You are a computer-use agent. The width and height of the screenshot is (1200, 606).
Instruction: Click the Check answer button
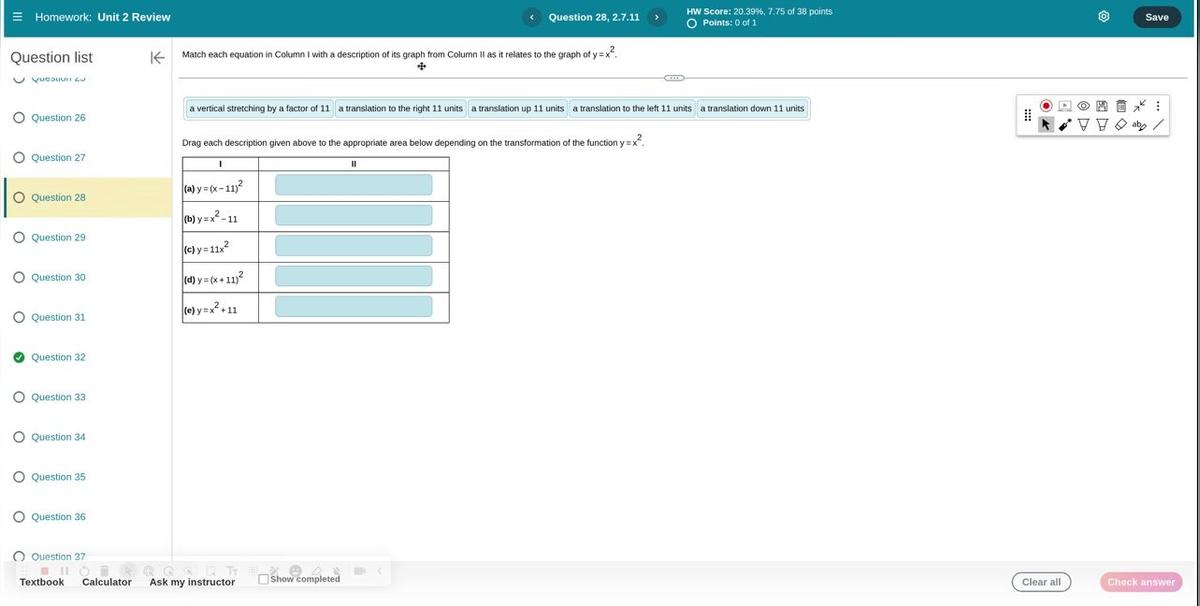click(x=1140, y=580)
